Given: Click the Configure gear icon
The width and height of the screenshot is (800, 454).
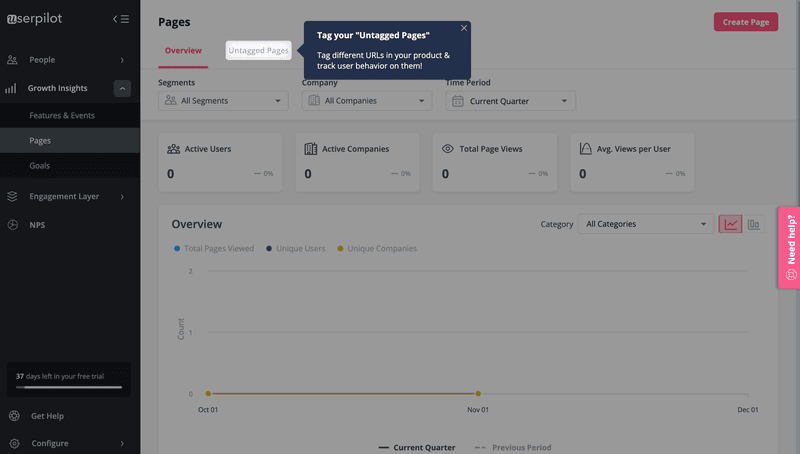Looking at the screenshot, I should [x=14, y=443].
